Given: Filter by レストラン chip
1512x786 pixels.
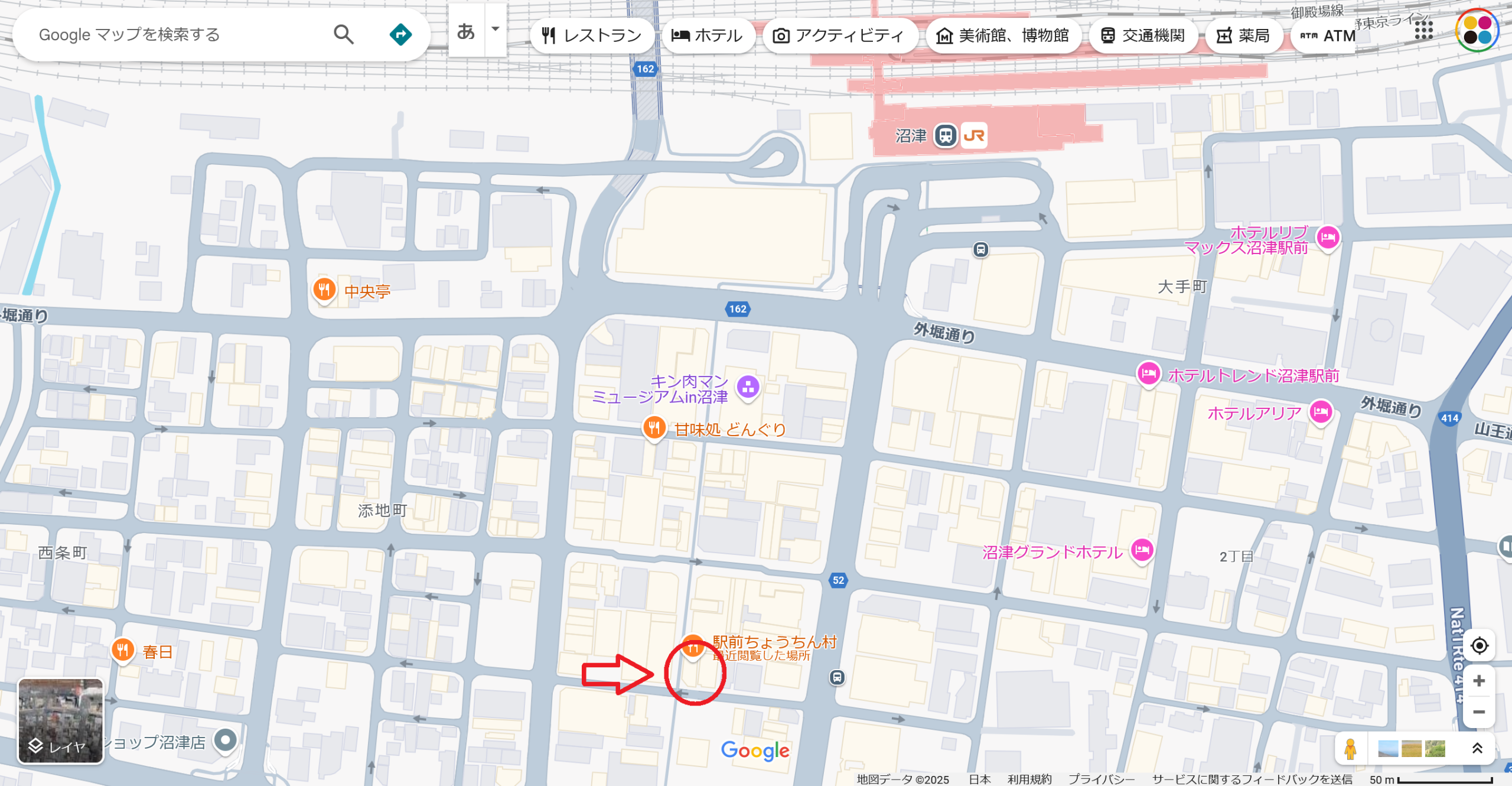Looking at the screenshot, I should pos(592,35).
